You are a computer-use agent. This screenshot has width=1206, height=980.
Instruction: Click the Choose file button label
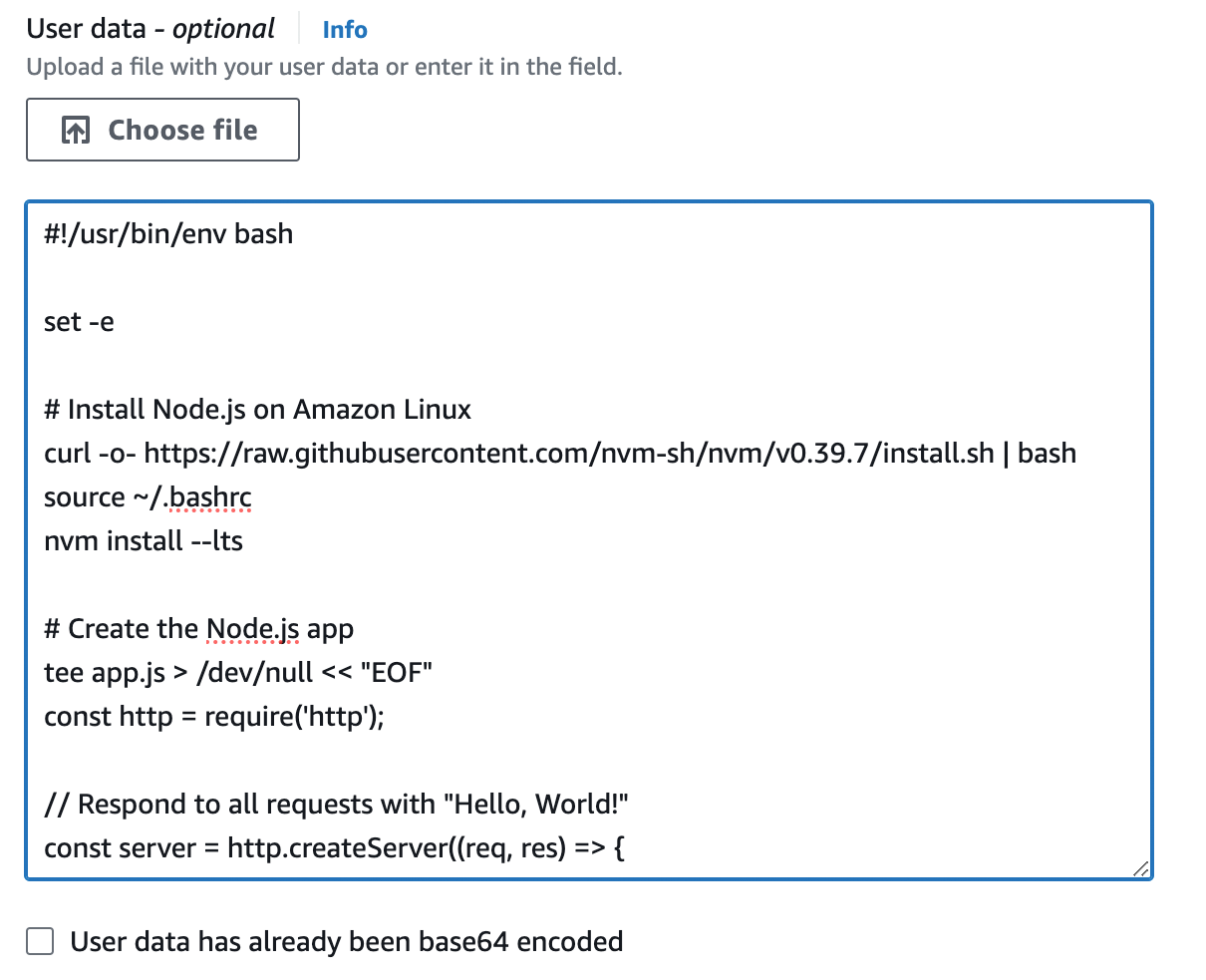(x=182, y=130)
